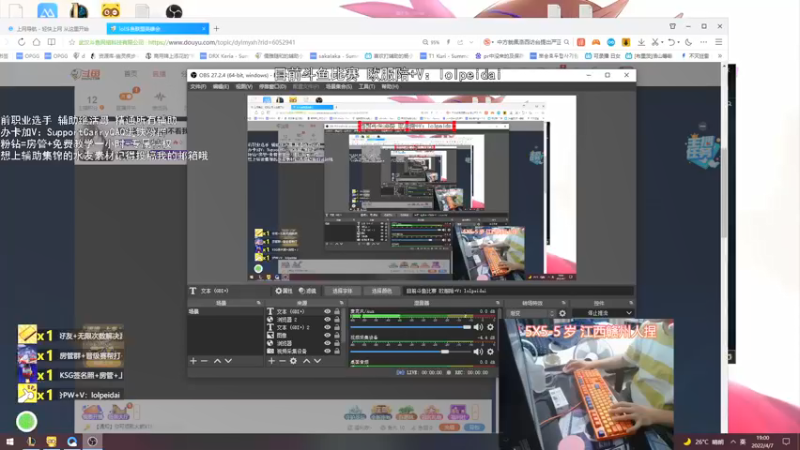Screen dimensions: 800x450
Task: Open first mixer channel settings gear
Action: click(x=490, y=327)
